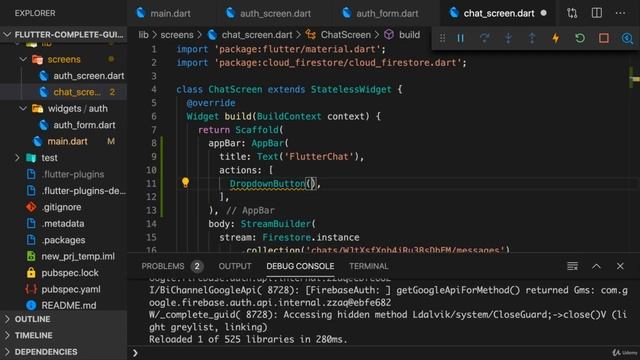640x360 pixels.
Task: Close the bottom panel
Action: click(x=620, y=266)
